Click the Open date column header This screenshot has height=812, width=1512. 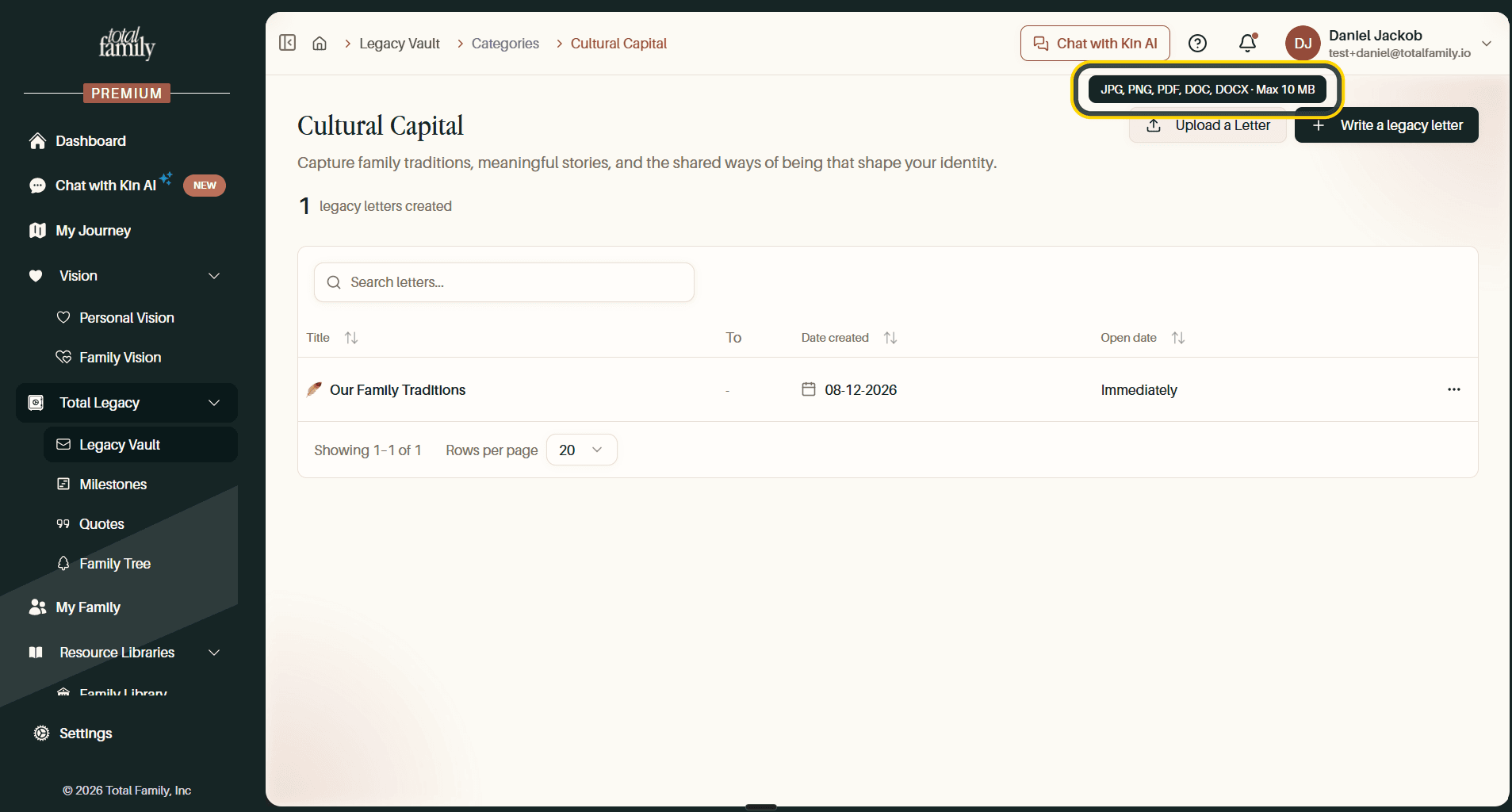(x=1128, y=338)
